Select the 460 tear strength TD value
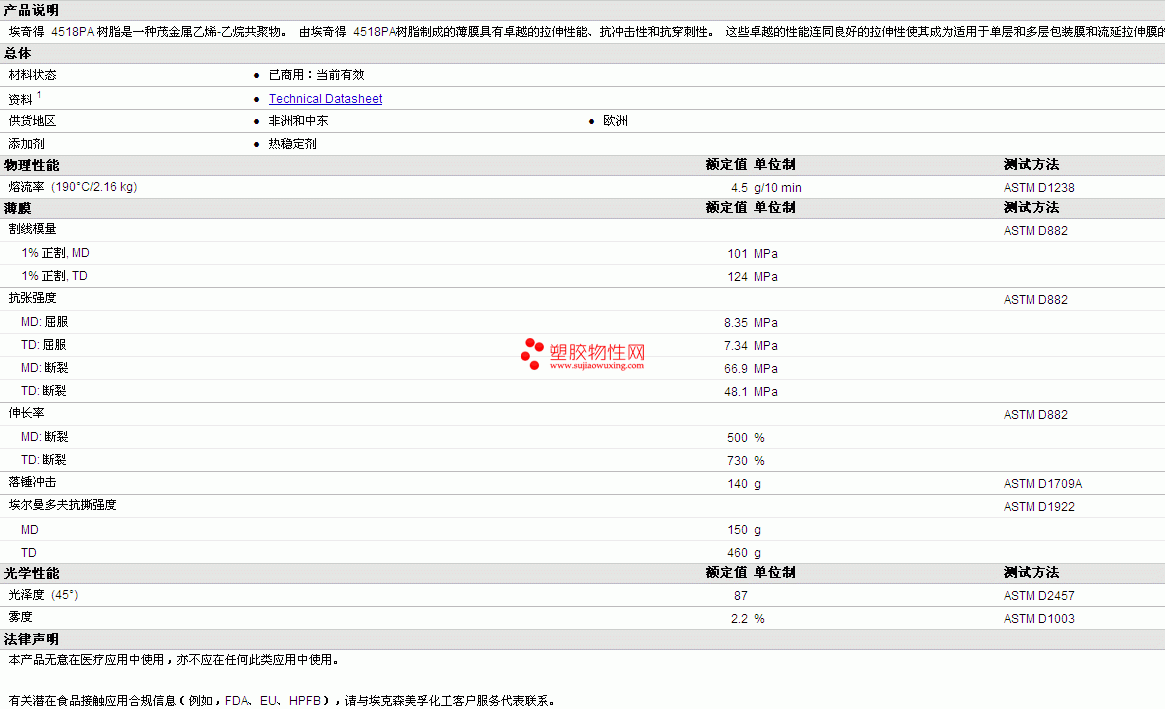 [x=737, y=553]
